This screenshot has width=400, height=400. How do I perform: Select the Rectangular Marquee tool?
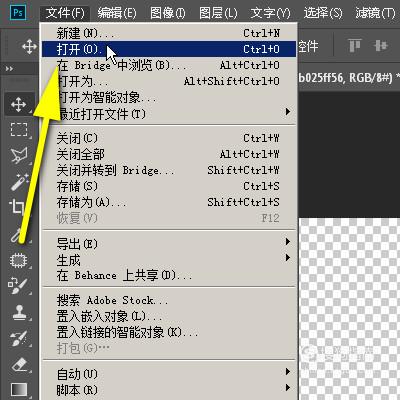(19, 130)
